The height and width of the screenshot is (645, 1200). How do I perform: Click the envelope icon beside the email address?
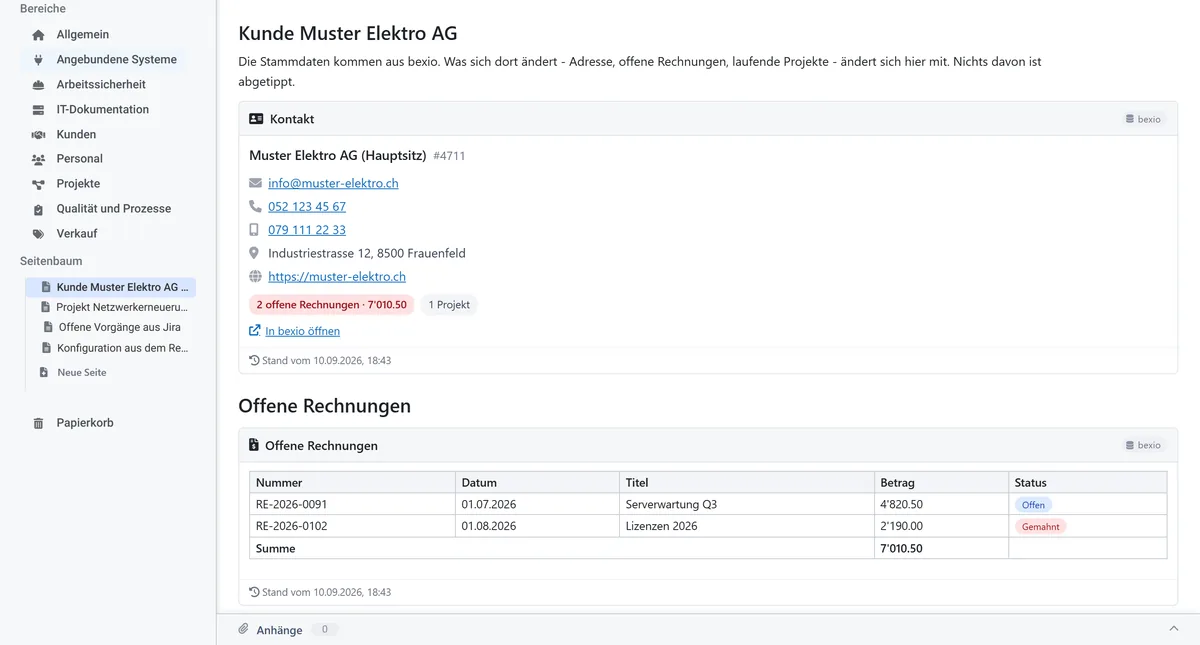[255, 183]
